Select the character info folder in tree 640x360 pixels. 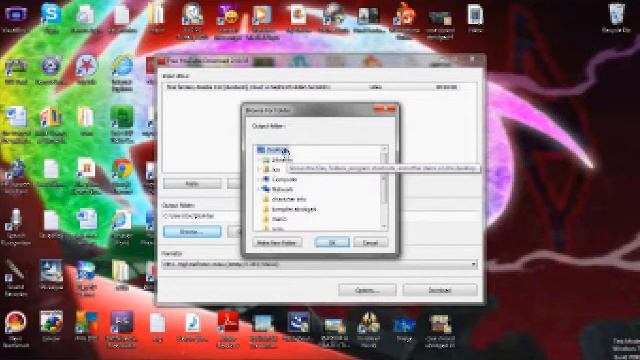tap(284, 199)
